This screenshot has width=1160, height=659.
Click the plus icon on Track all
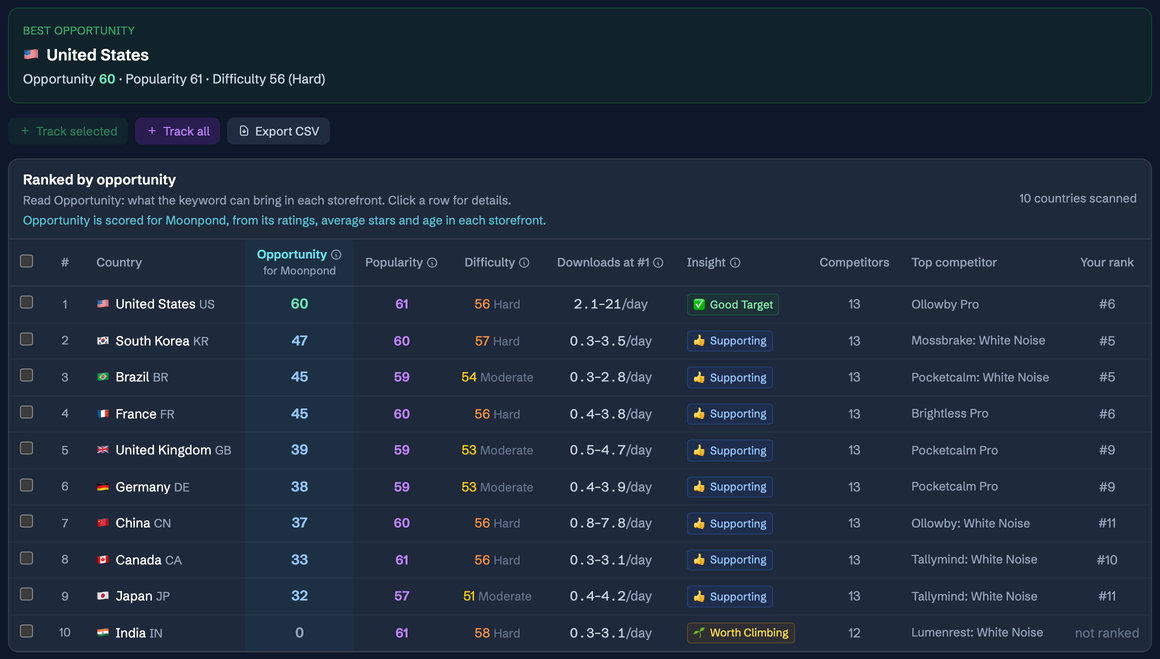click(x=152, y=131)
